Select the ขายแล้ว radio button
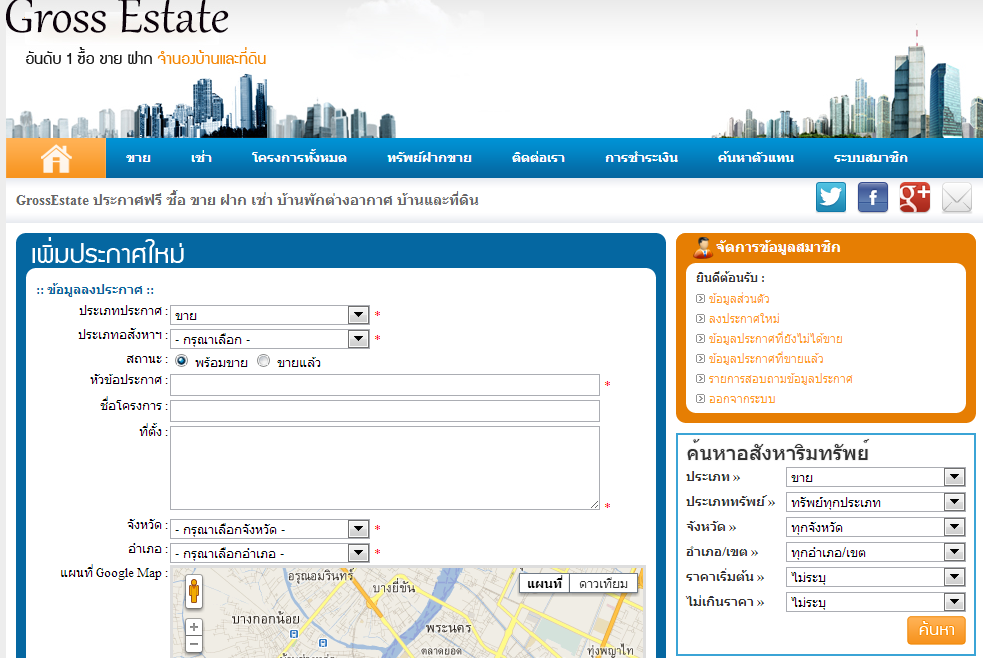The image size is (983, 658). 264,361
